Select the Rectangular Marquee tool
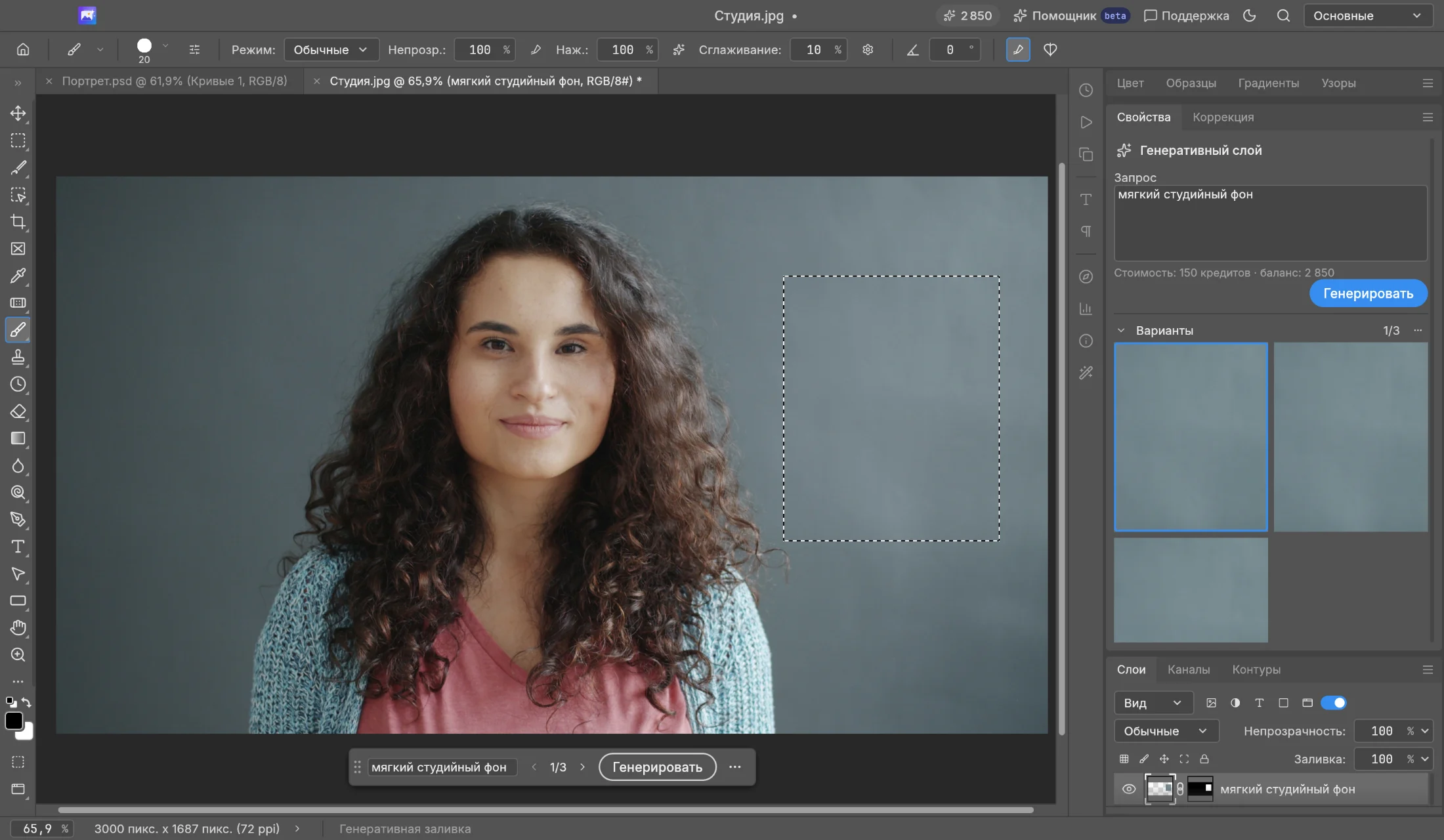This screenshot has width=1444, height=840. click(x=18, y=140)
